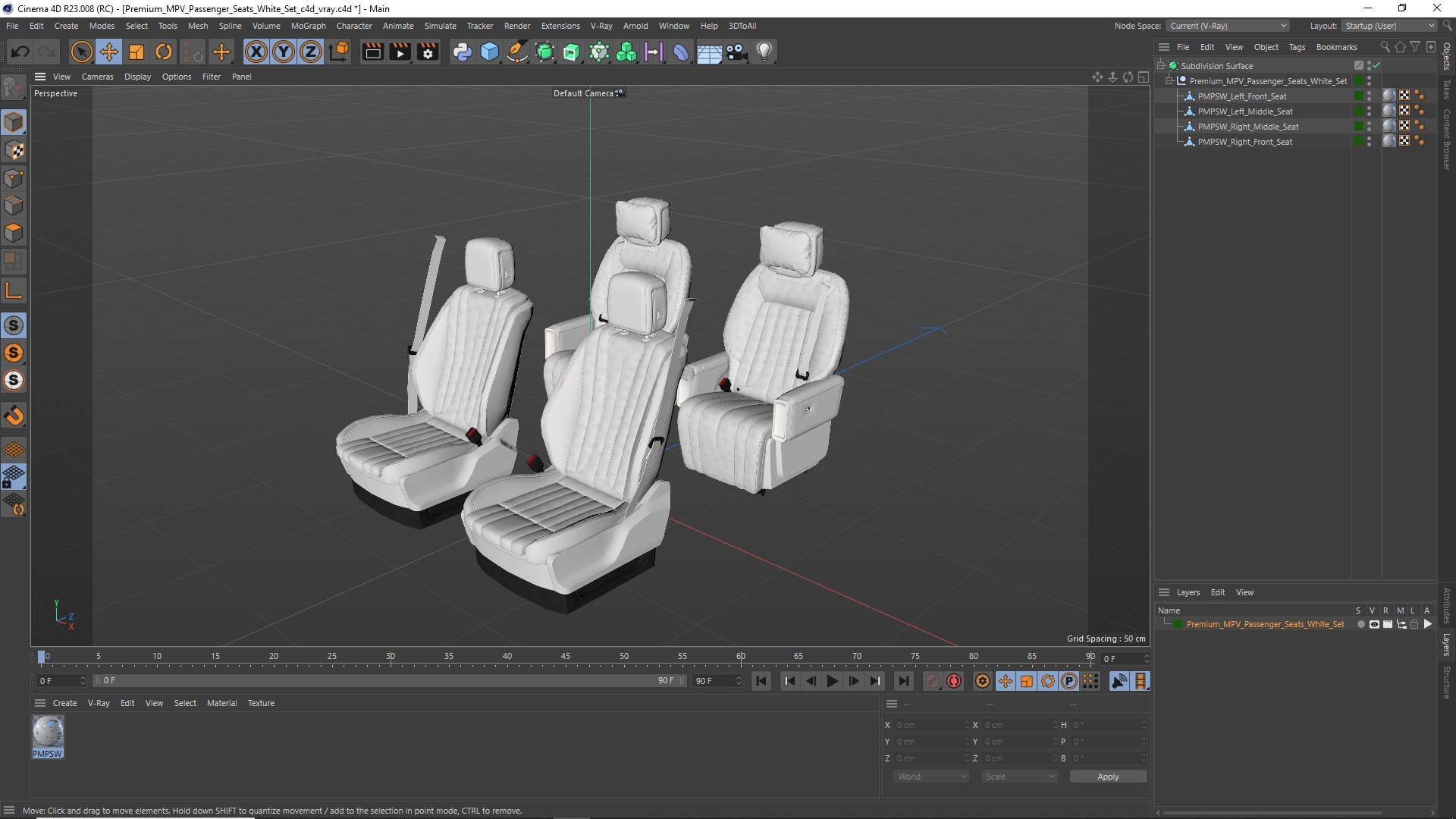The image size is (1456, 819).
Task: Toggle the Subdivision Surface enable checkmark
Action: pos(1376,66)
